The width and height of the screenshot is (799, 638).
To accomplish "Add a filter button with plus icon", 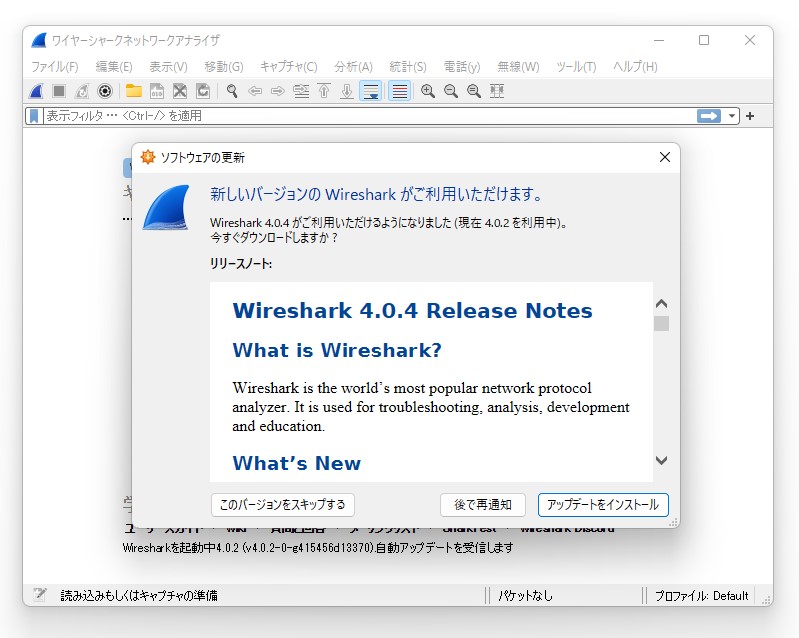I will [x=750, y=116].
